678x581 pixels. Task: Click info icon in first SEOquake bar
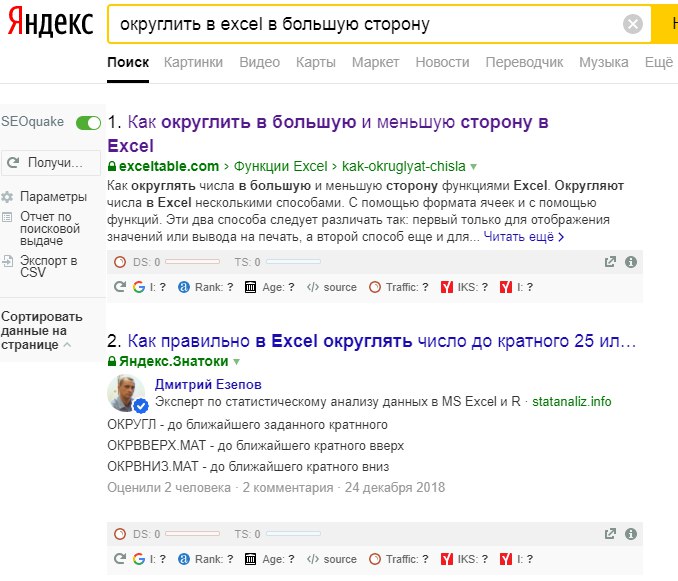pyautogui.click(x=631, y=262)
